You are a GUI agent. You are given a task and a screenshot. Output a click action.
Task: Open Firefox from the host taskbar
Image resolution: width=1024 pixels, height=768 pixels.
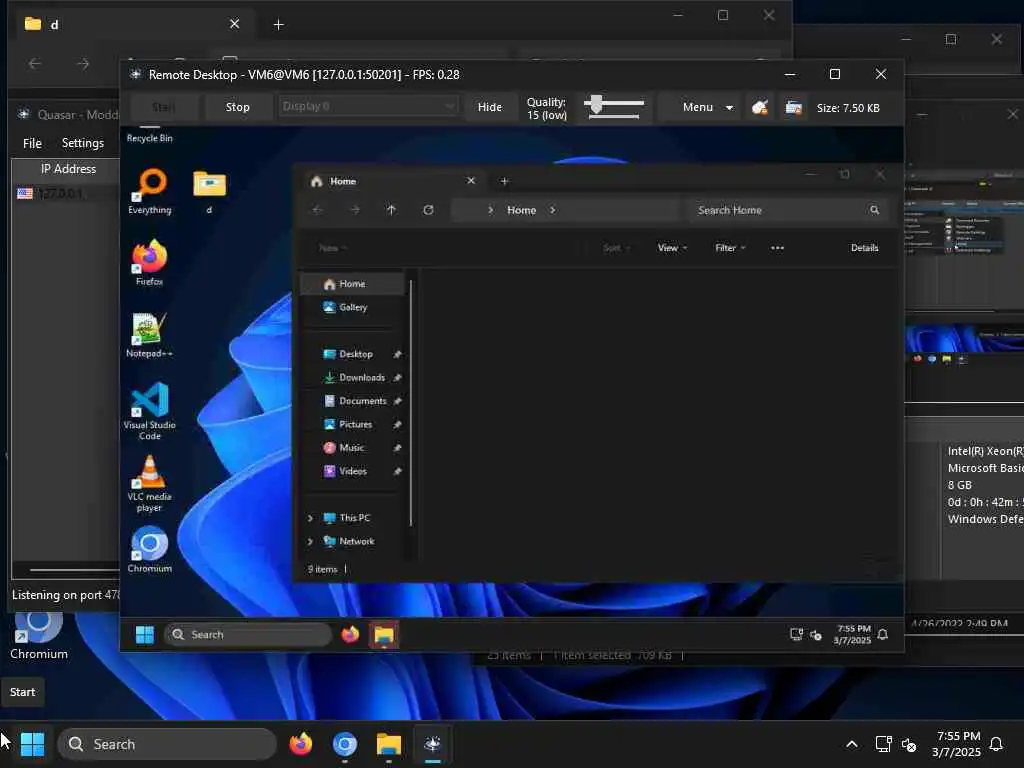point(300,744)
